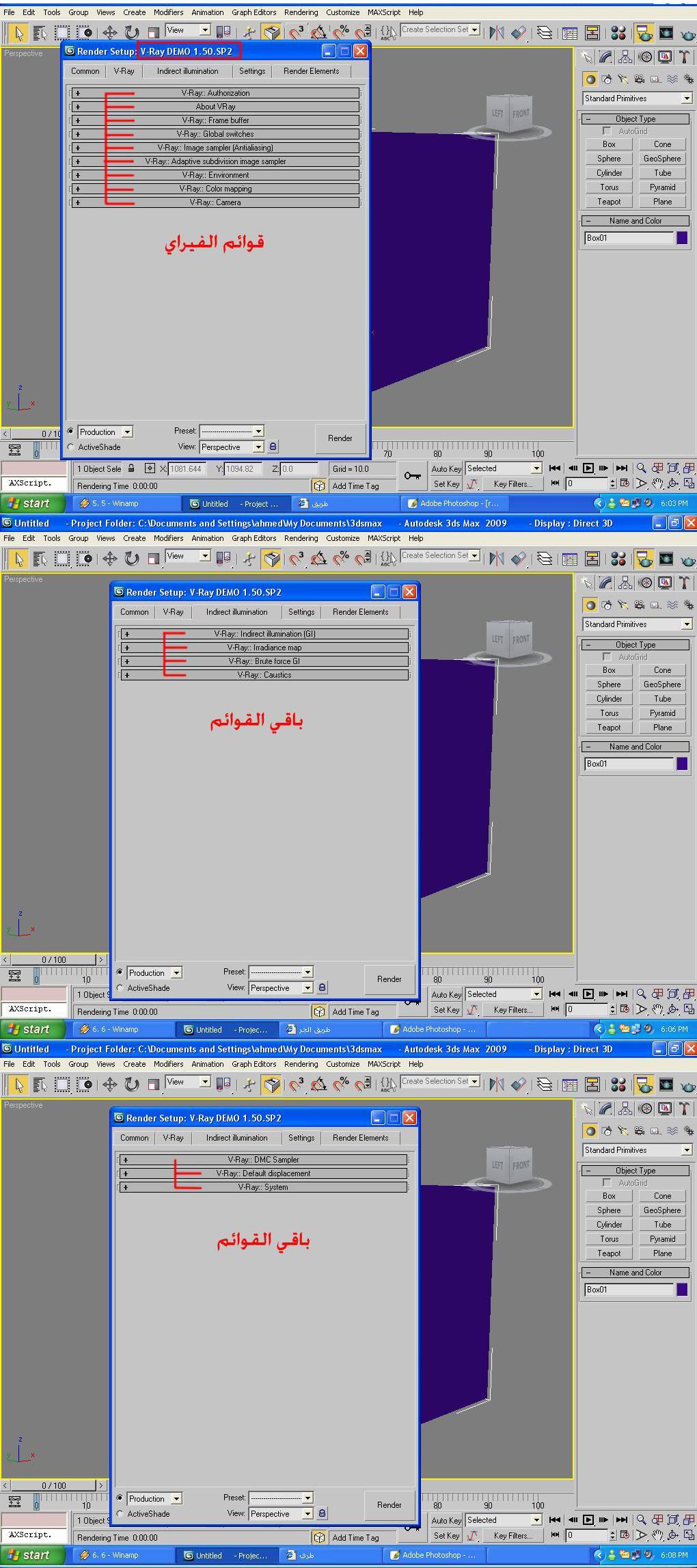Select Production radio in the dialog listing Irradiance map

pos(120,972)
